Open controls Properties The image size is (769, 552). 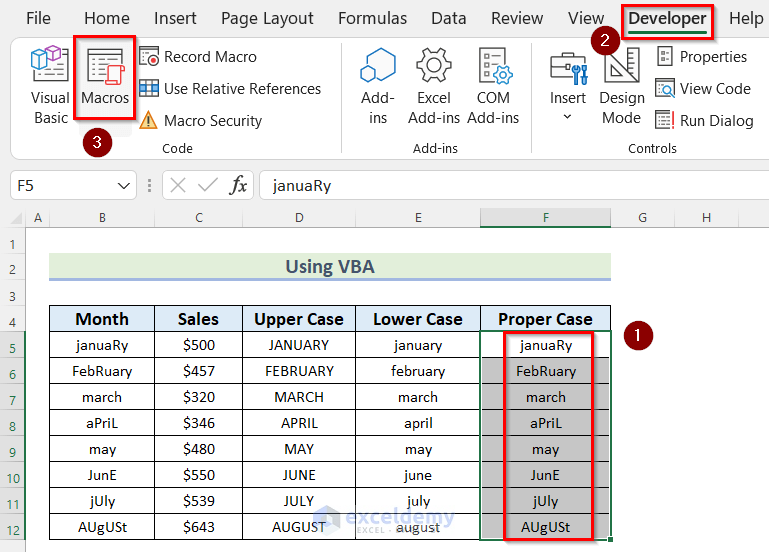[x=701, y=57]
